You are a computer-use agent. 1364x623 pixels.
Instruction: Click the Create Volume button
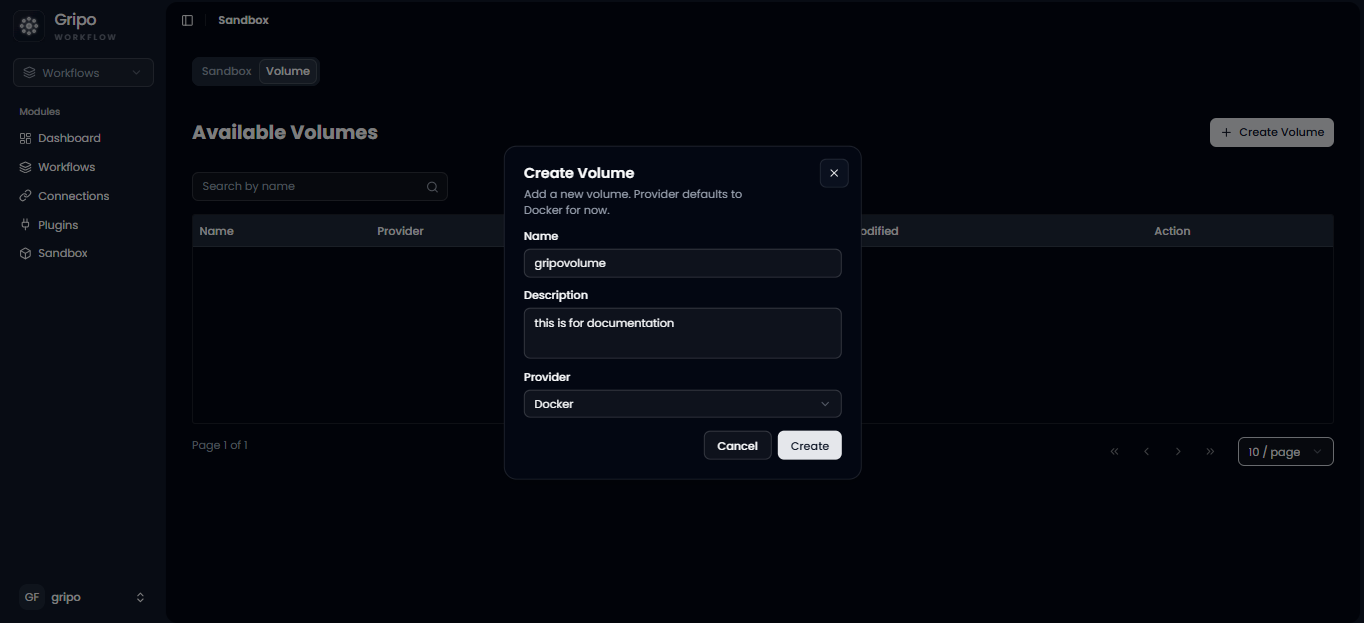pyautogui.click(x=1272, y=132)
